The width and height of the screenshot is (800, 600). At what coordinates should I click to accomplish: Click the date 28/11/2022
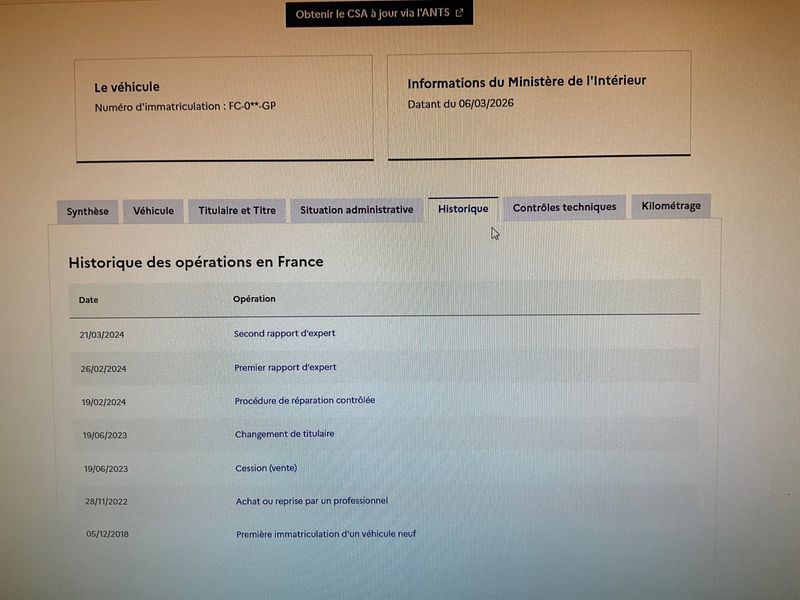point(106,502)
